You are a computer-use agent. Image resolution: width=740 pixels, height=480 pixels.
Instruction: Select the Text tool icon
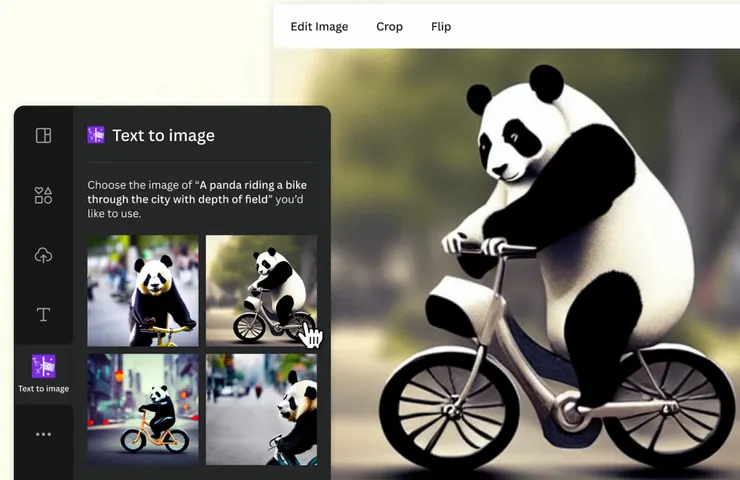click(43, 314)
